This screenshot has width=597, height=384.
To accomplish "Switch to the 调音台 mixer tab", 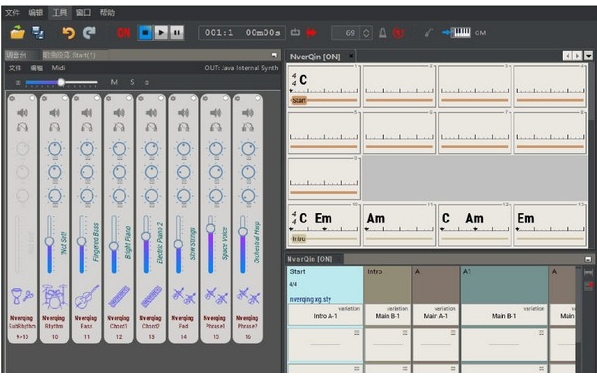I will tap(16, 55).
